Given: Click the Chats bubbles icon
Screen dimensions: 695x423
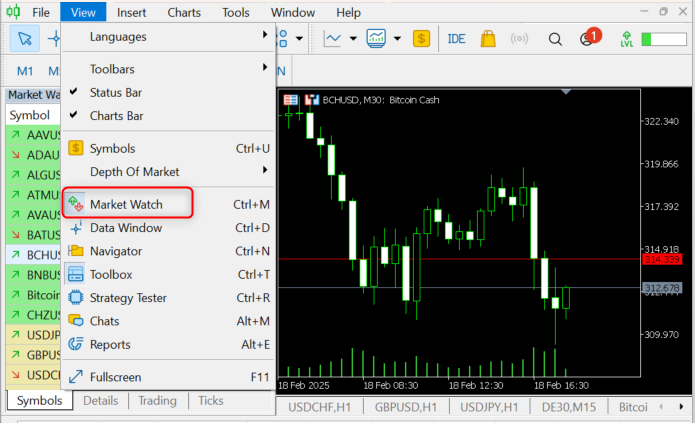Looking at the screenshot, I should (75, 320).
